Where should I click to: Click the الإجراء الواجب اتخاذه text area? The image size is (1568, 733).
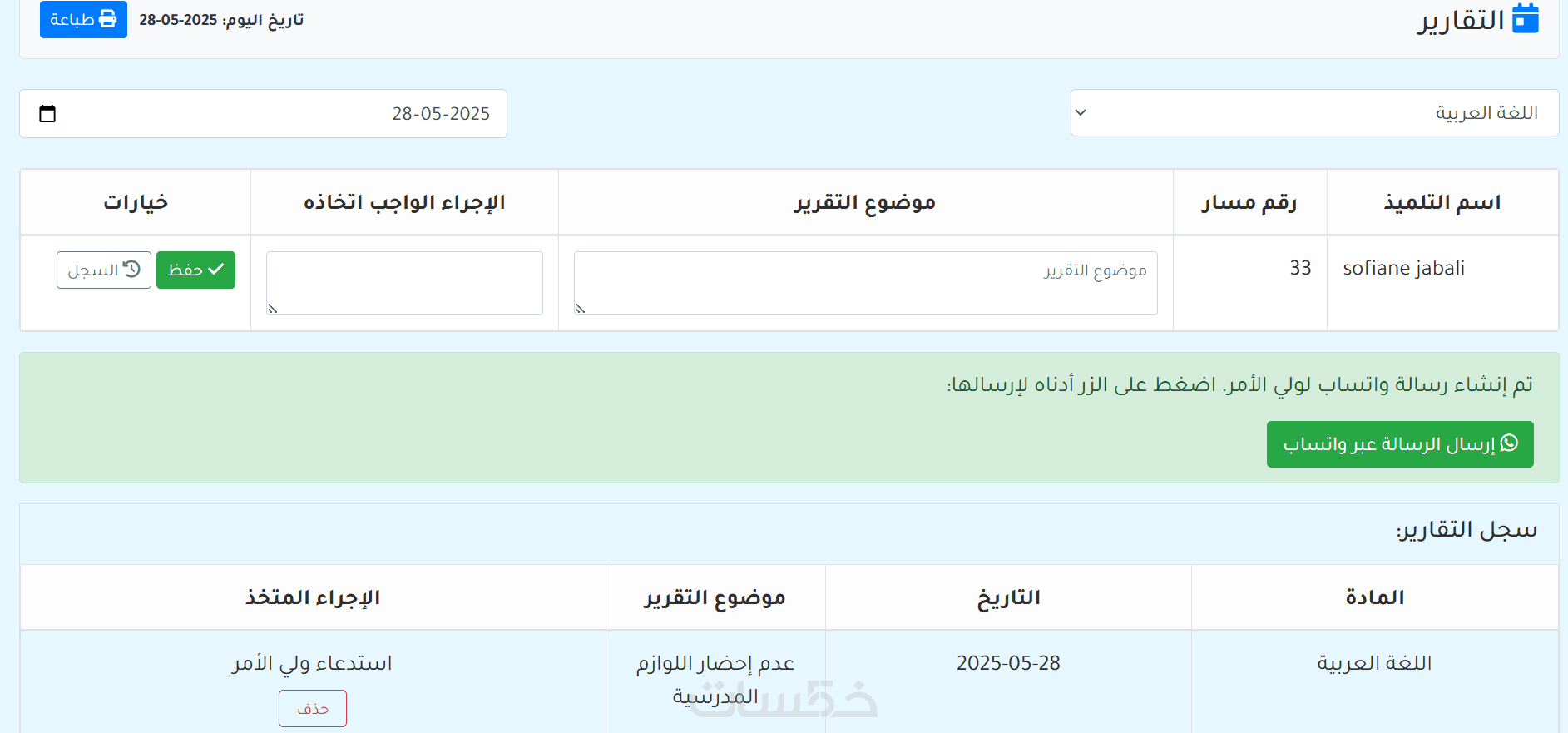tap(404, 283)
